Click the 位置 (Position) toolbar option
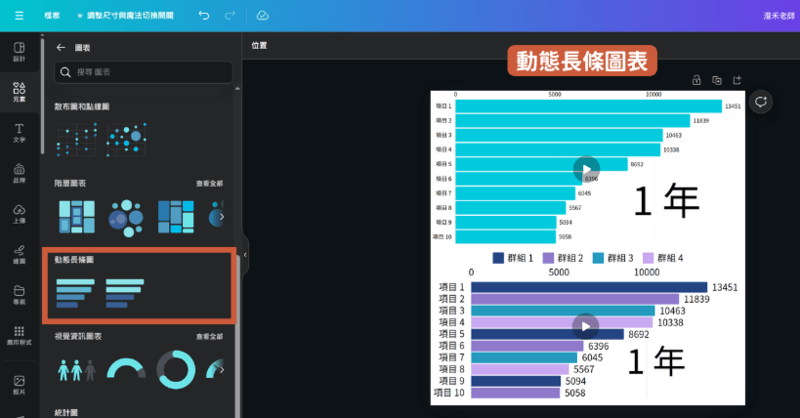This screenshot has height=418, width=800. coord(259,45)
